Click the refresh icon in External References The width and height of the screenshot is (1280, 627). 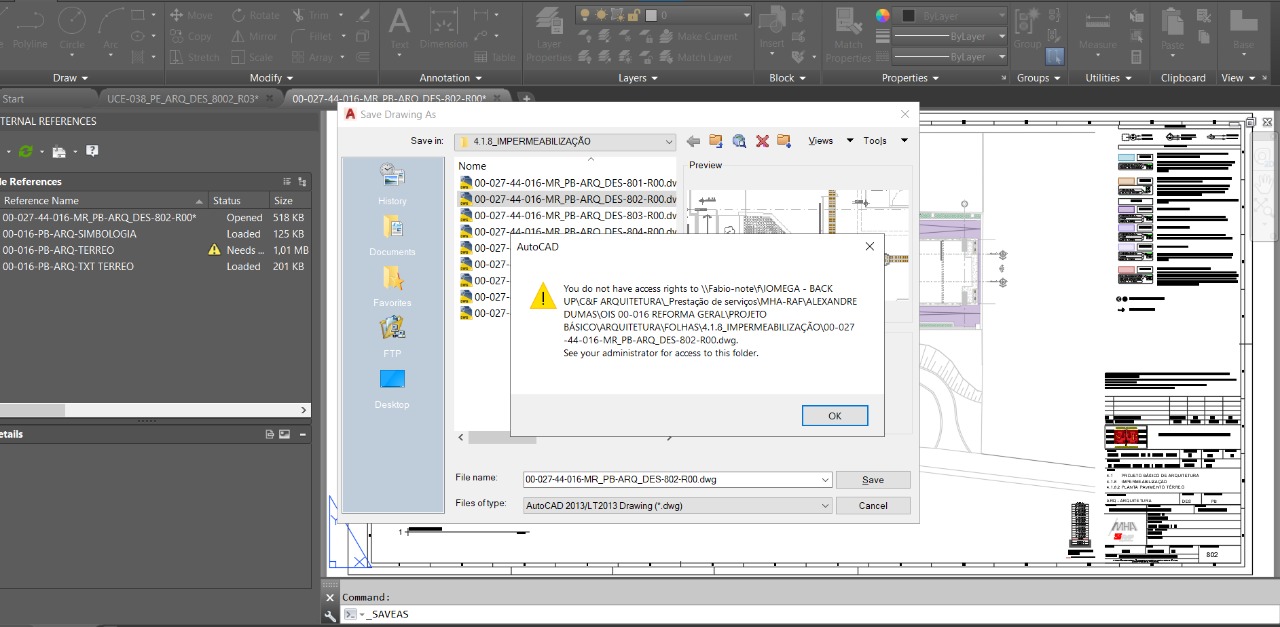(x=26, y=151)
